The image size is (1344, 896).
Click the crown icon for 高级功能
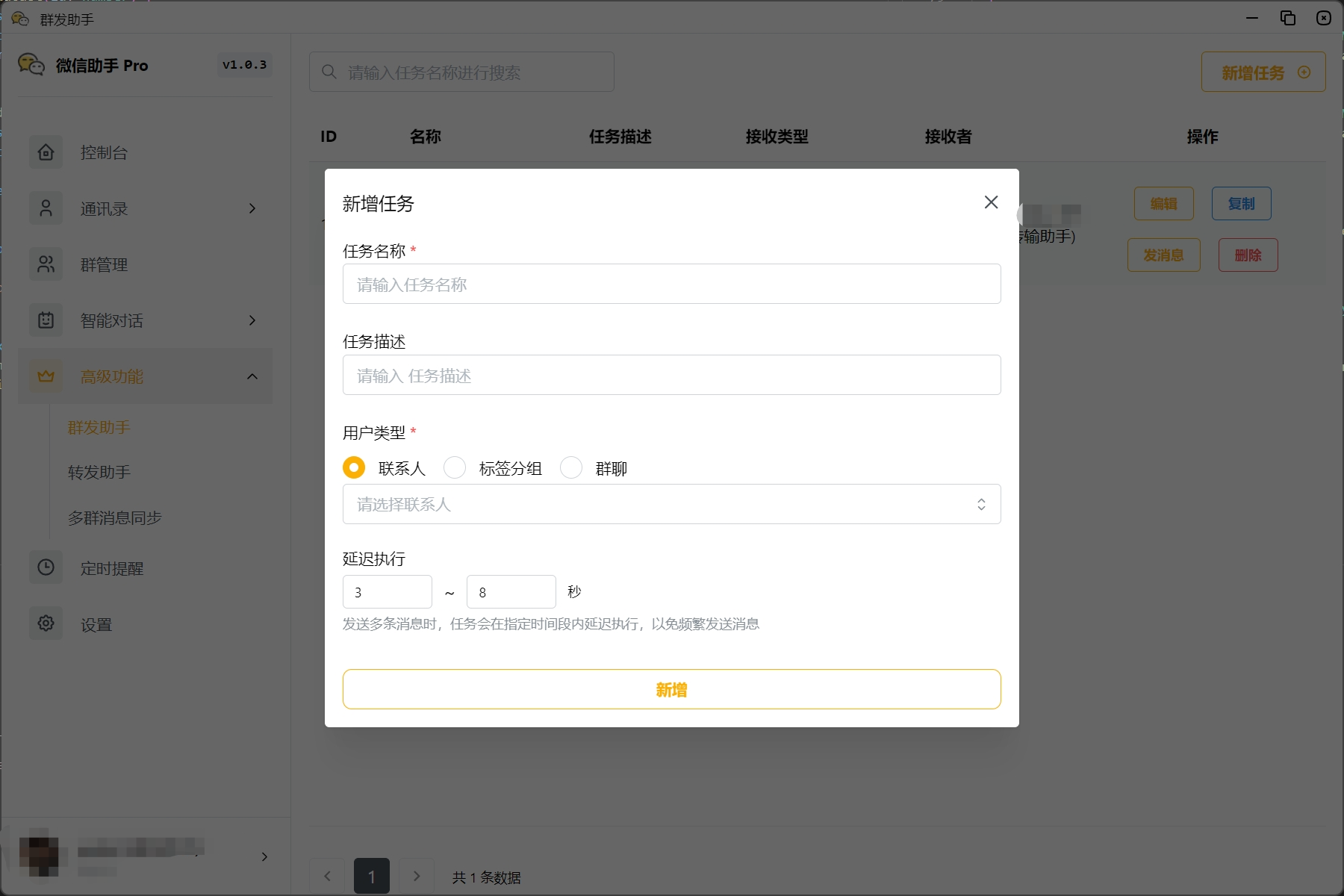point(46,376)
